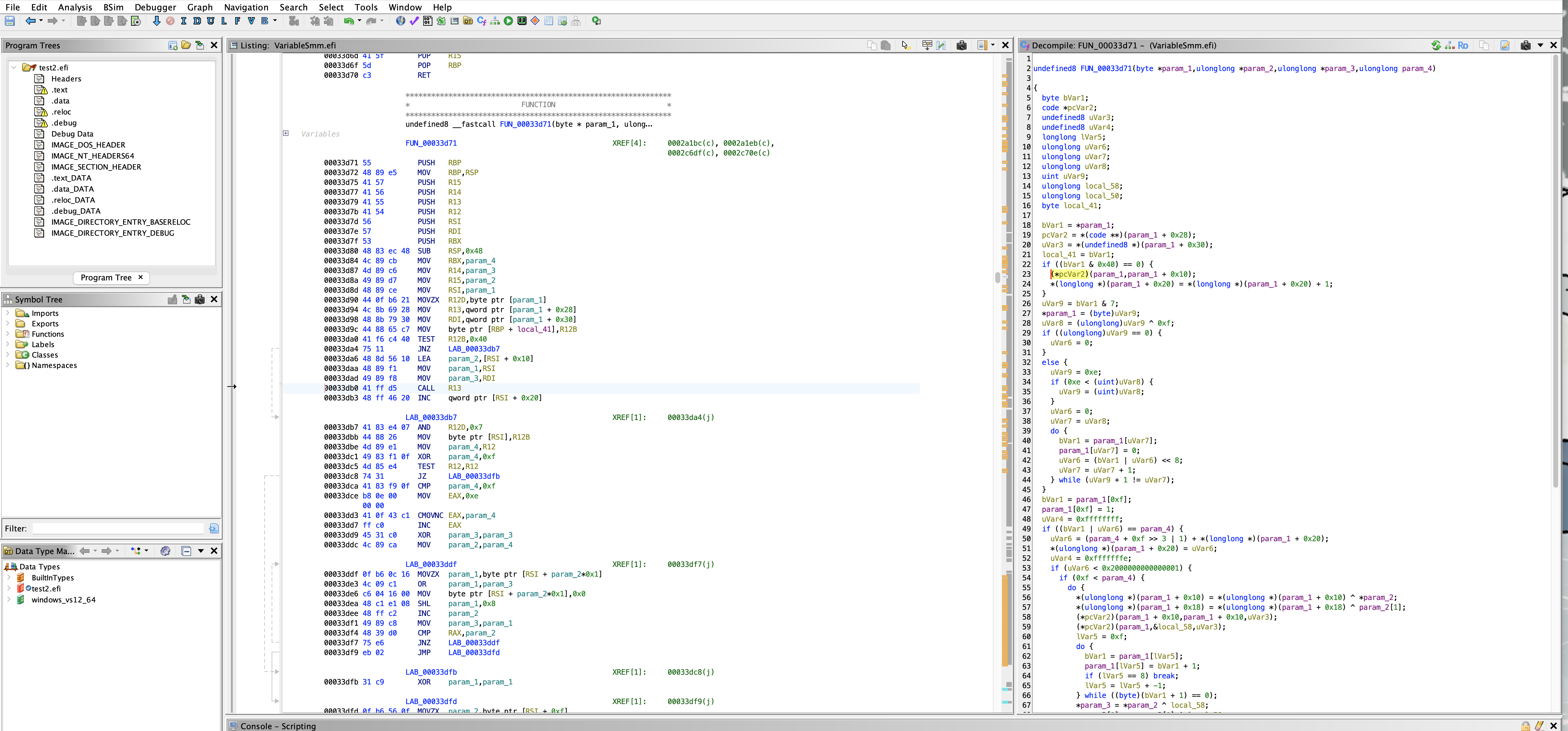
Task: Click the Listing vertical scrollbar thumb
Action: (x=997, y=278)
